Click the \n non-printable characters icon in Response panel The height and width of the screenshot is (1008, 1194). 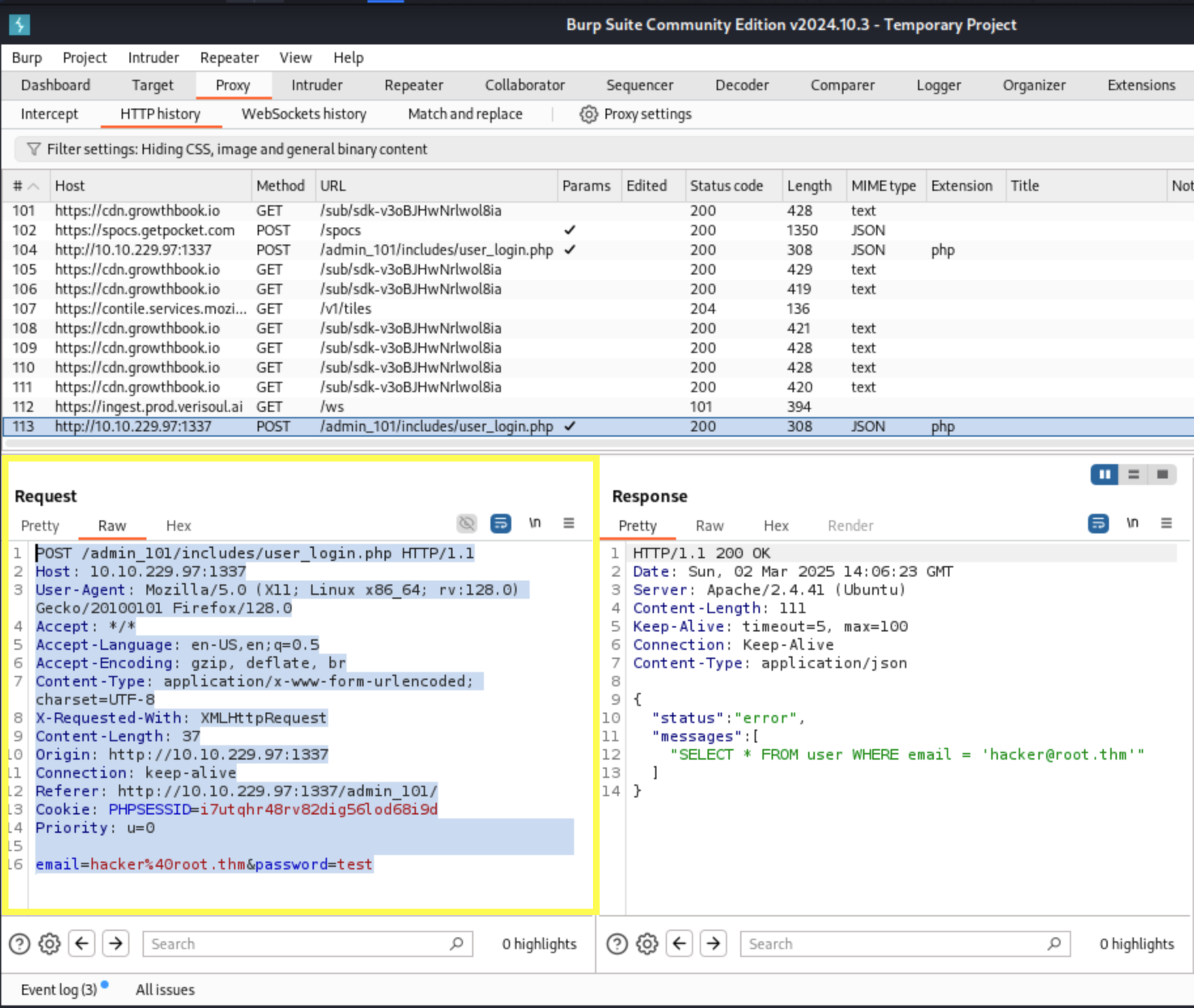coord(1133,523)
